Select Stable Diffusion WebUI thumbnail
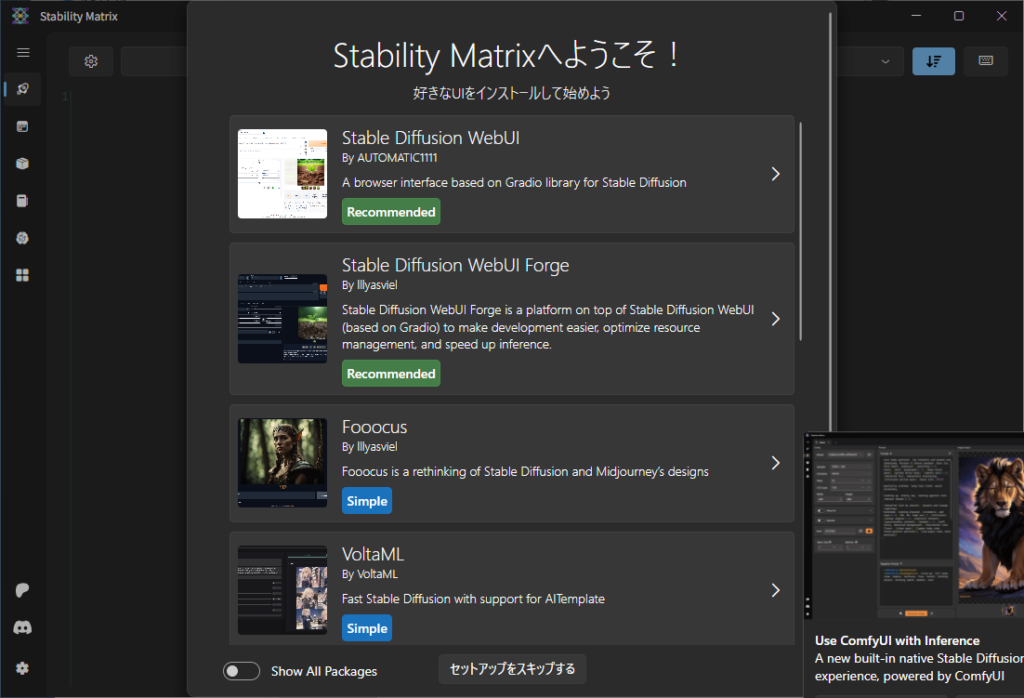Screen dimensions: 1024x698 tap(282, 174)
